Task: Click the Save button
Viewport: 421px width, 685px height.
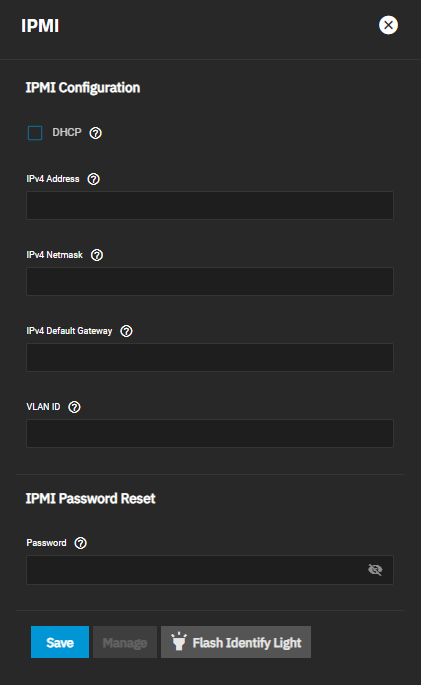Action: [60, 642]
